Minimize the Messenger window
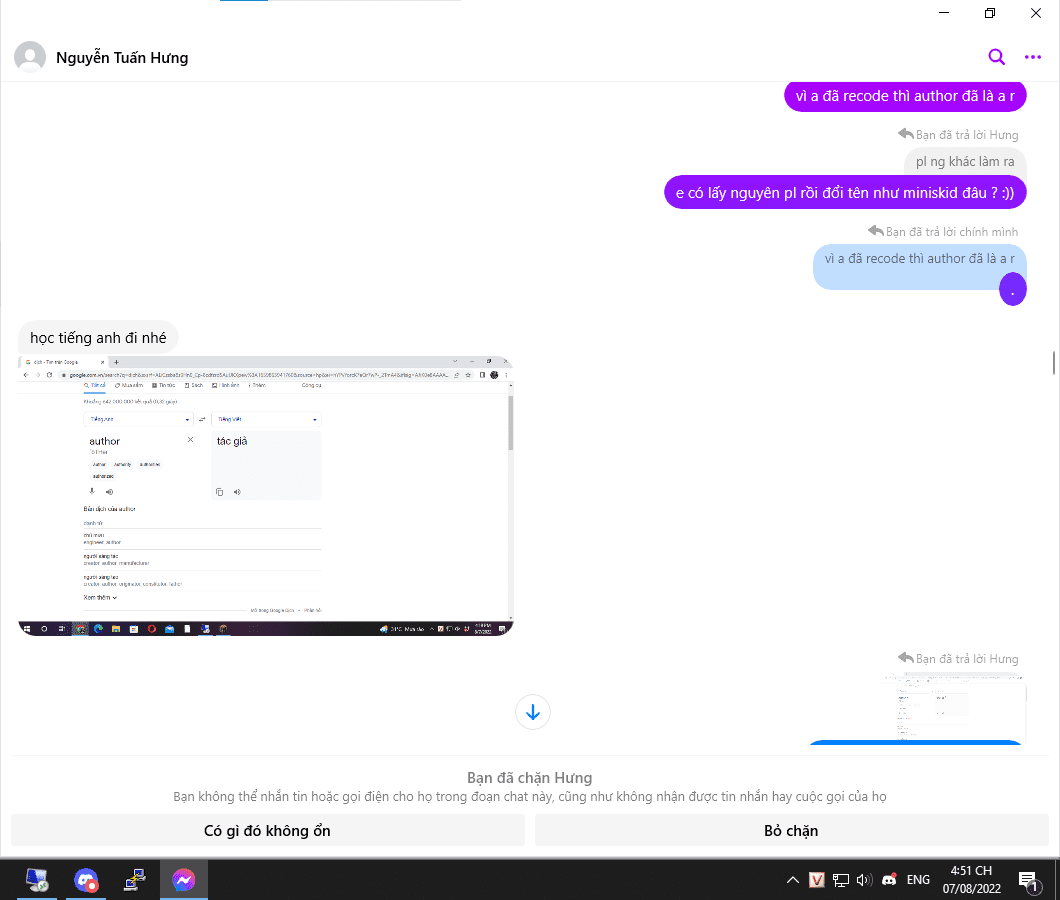Screen dimensions: 1060x900 (x=944, y=13)
